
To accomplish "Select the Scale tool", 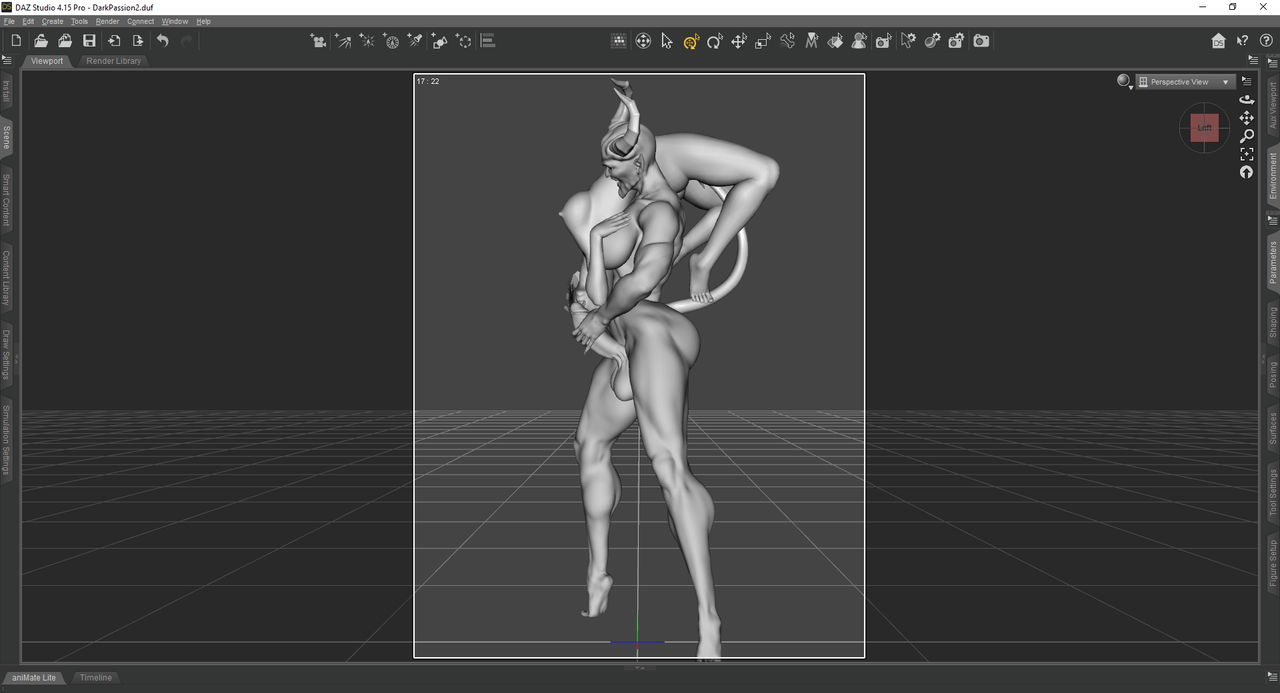I will click(x=763, y=41).
